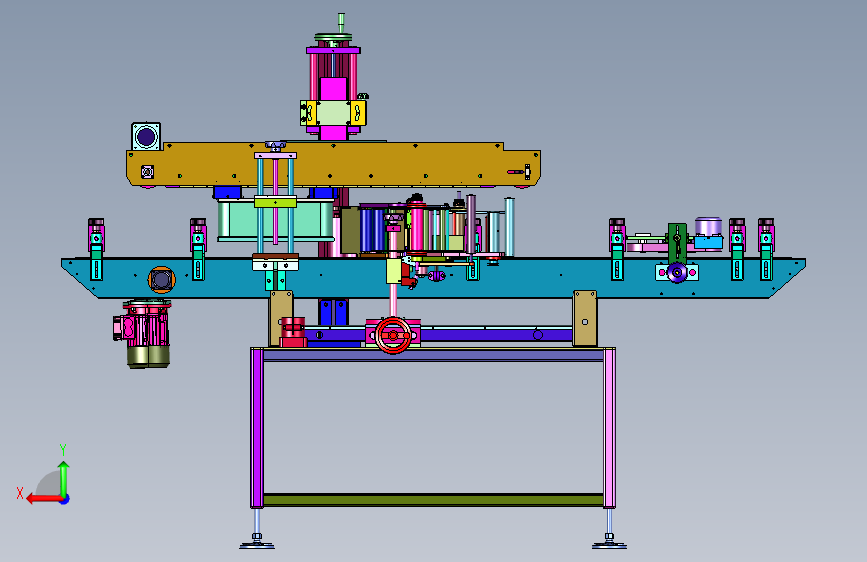Select the left leveling foot of the stand
This screenshot has width=867, height=562.
(x=257, y=541)
